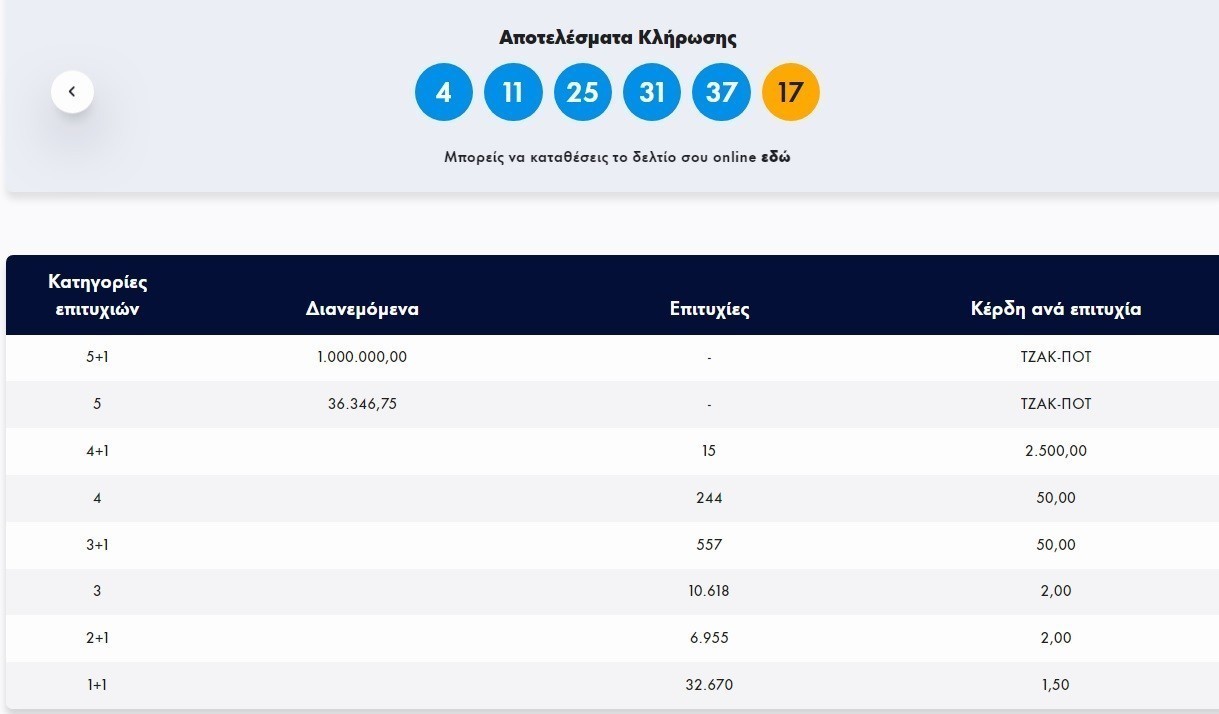Click the back arrow button

pos(72,92)
